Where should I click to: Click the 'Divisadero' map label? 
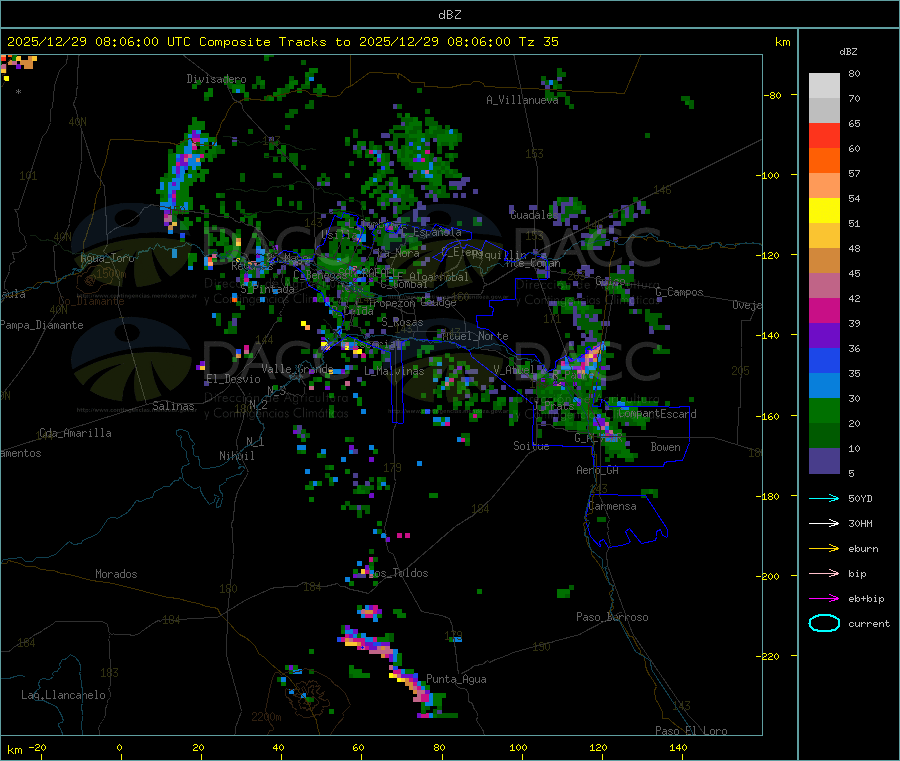[216, 79]
